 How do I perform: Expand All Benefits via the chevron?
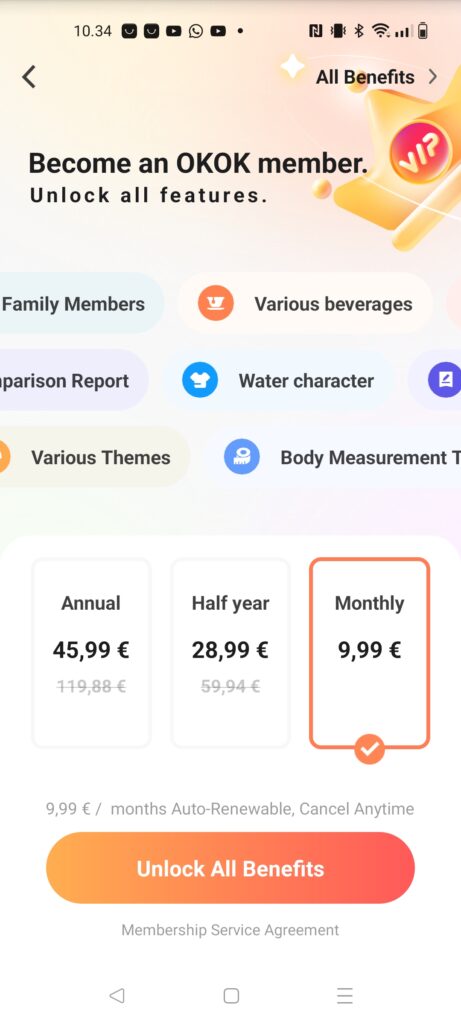[432, 77]
